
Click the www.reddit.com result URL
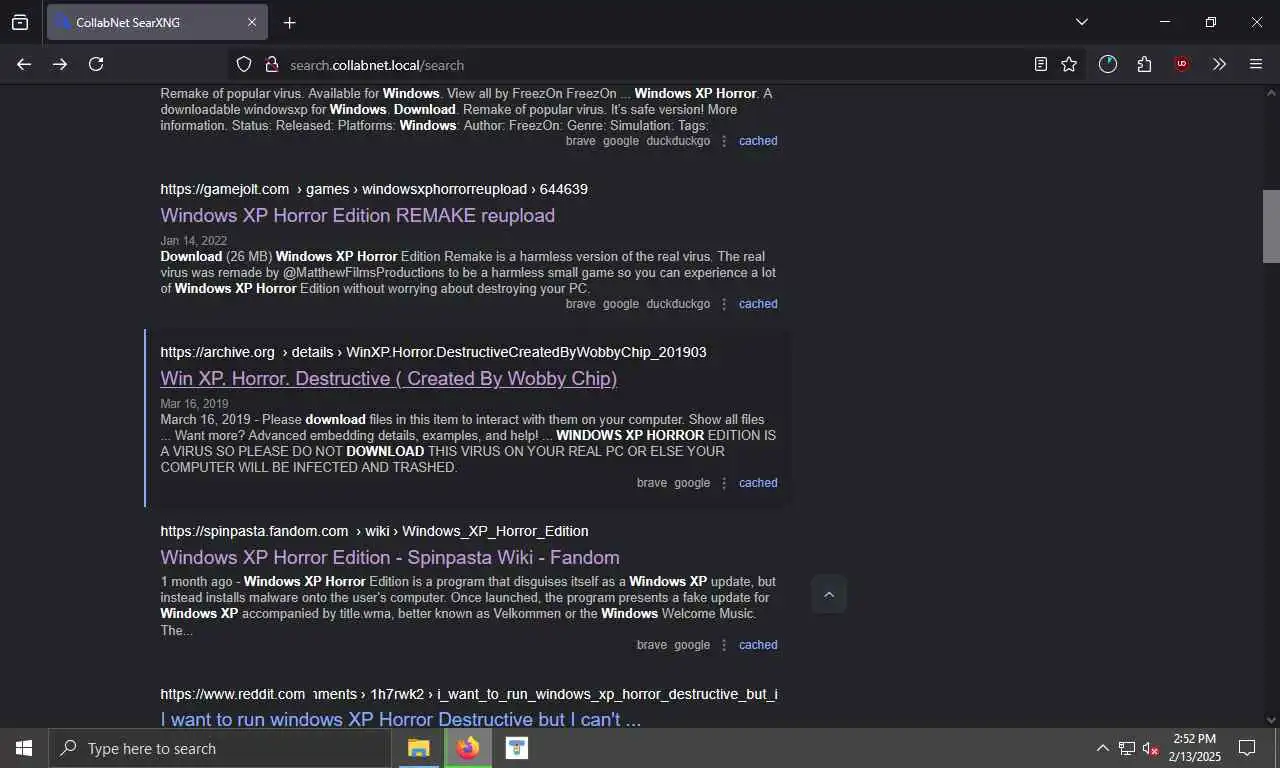[468, 694]
